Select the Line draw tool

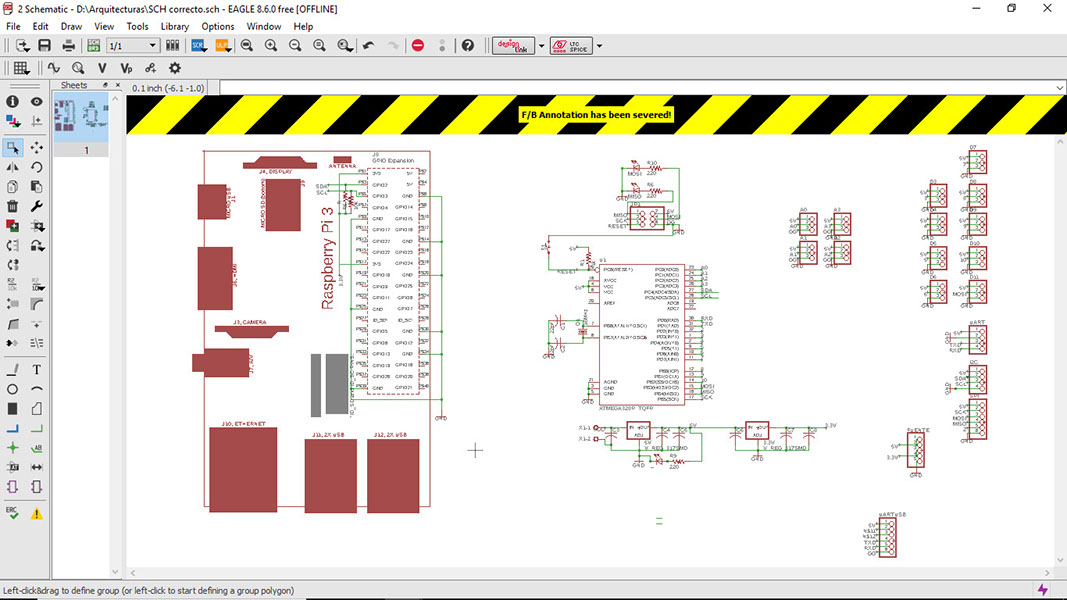[12, 369]
